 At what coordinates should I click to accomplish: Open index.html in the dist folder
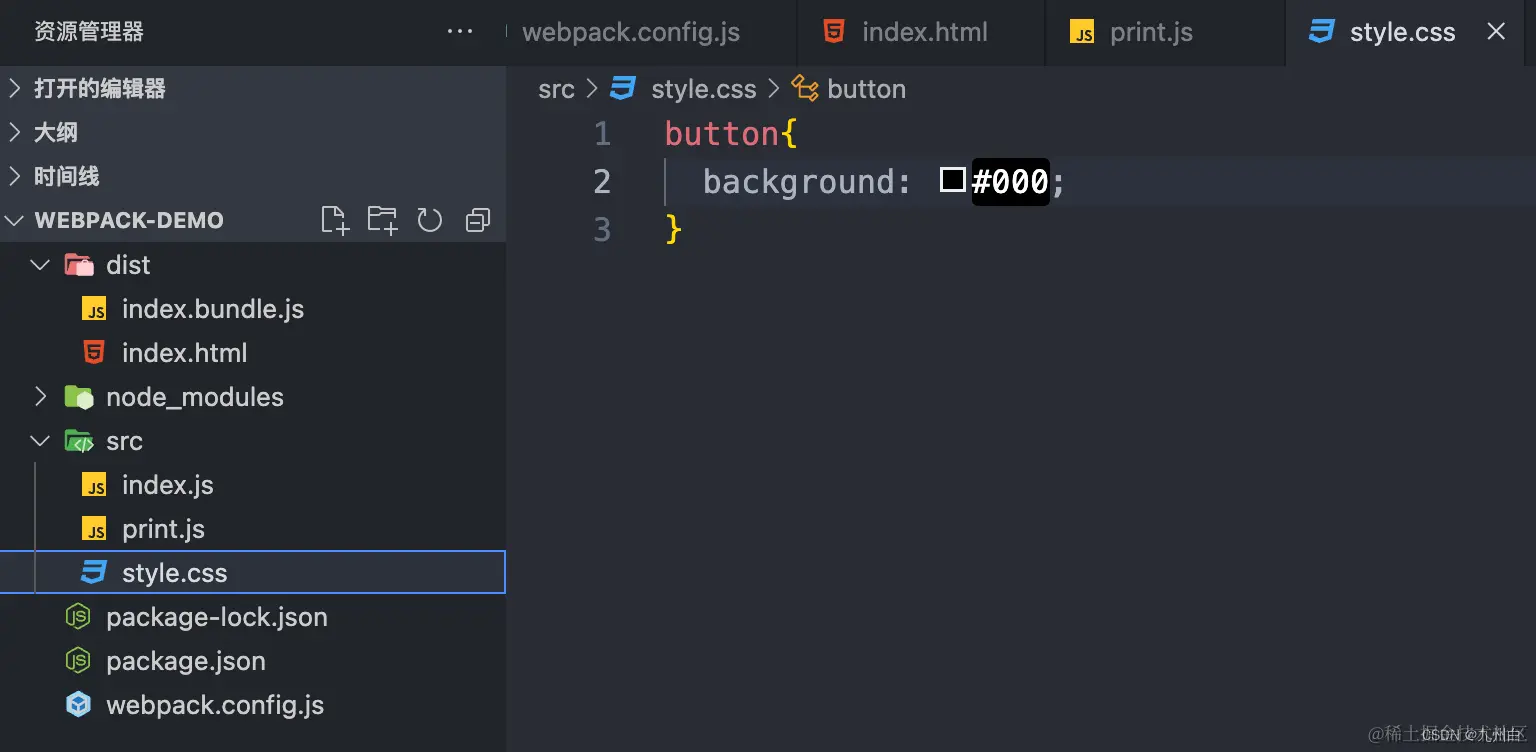point(184,353)
